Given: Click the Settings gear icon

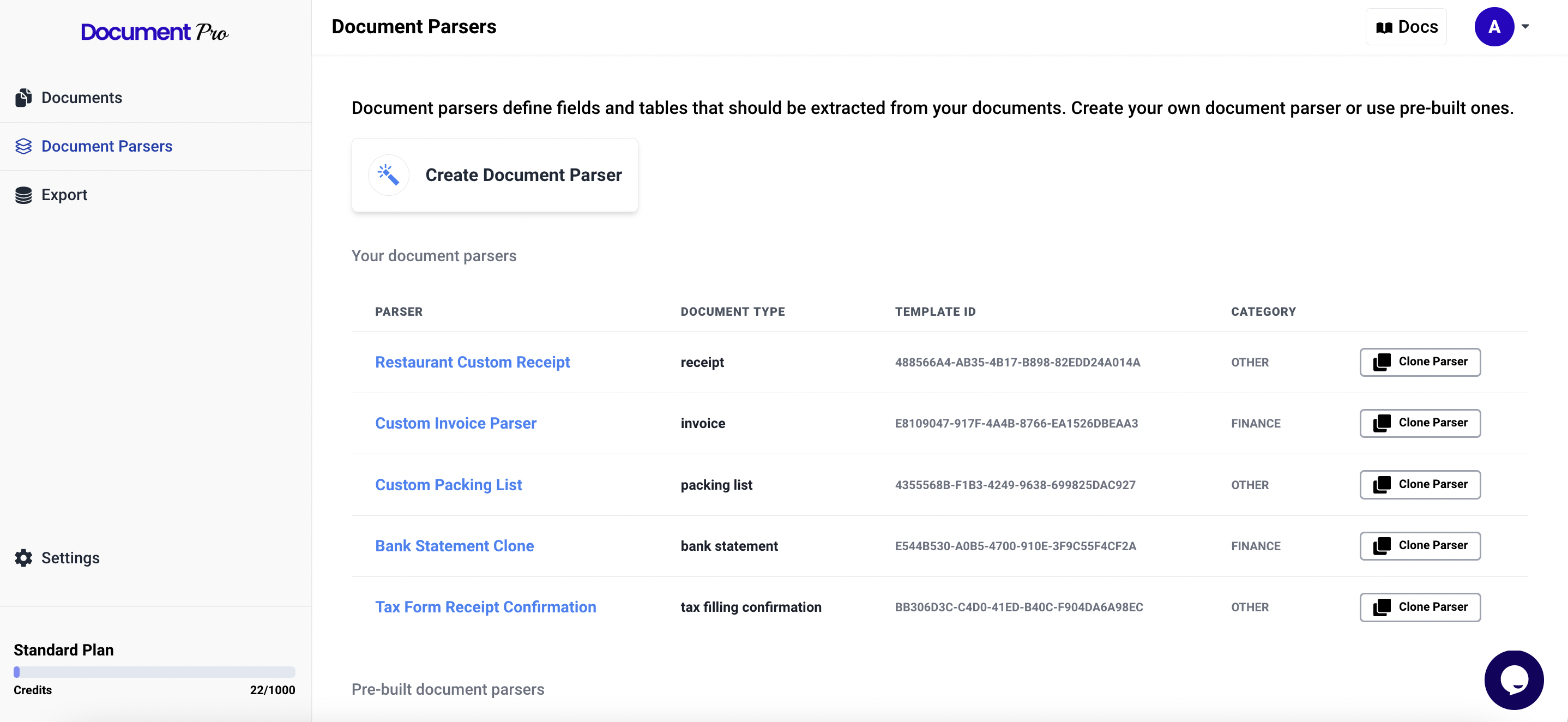Looking at the screenshot, I should tap(23, 558).
